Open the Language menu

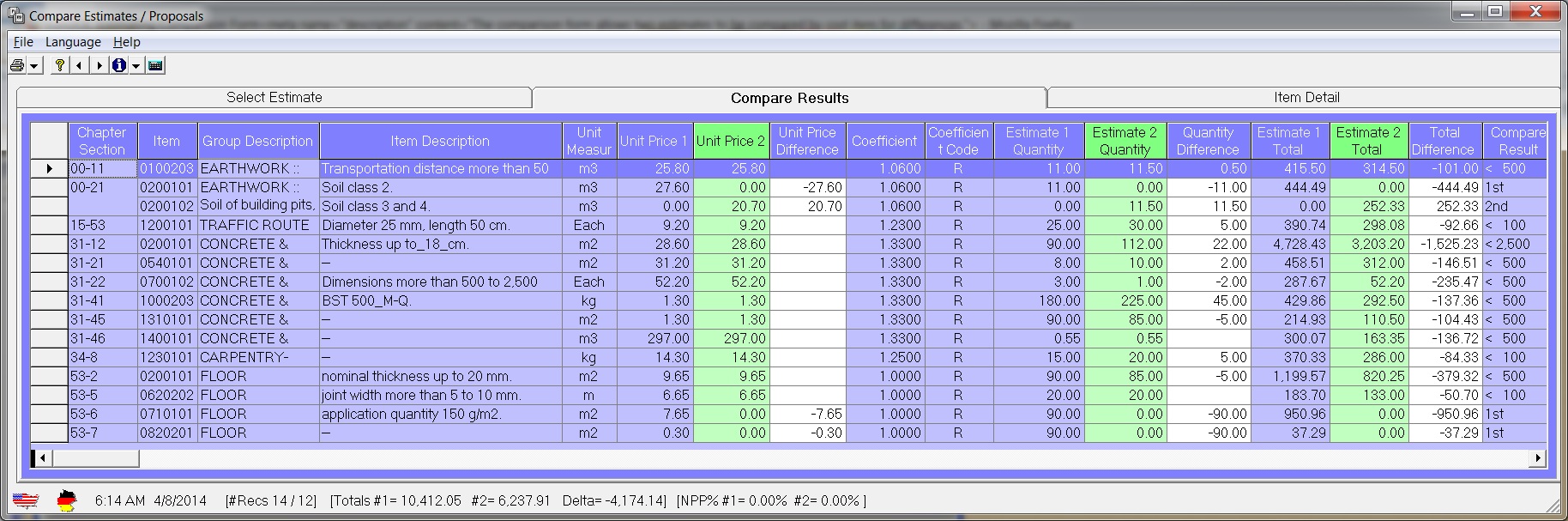click(x=73, y=42)
